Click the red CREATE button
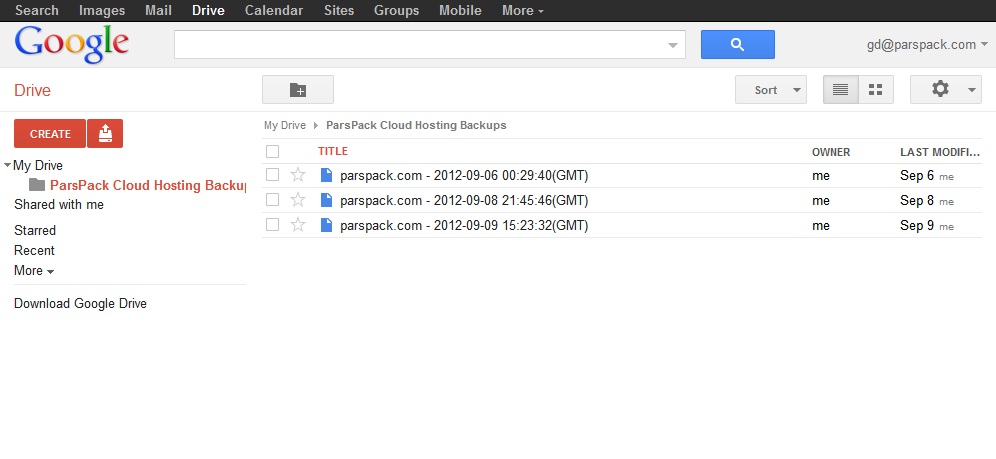Image resolution: width=996 pixels, height=459 pixels. point(50,133)
